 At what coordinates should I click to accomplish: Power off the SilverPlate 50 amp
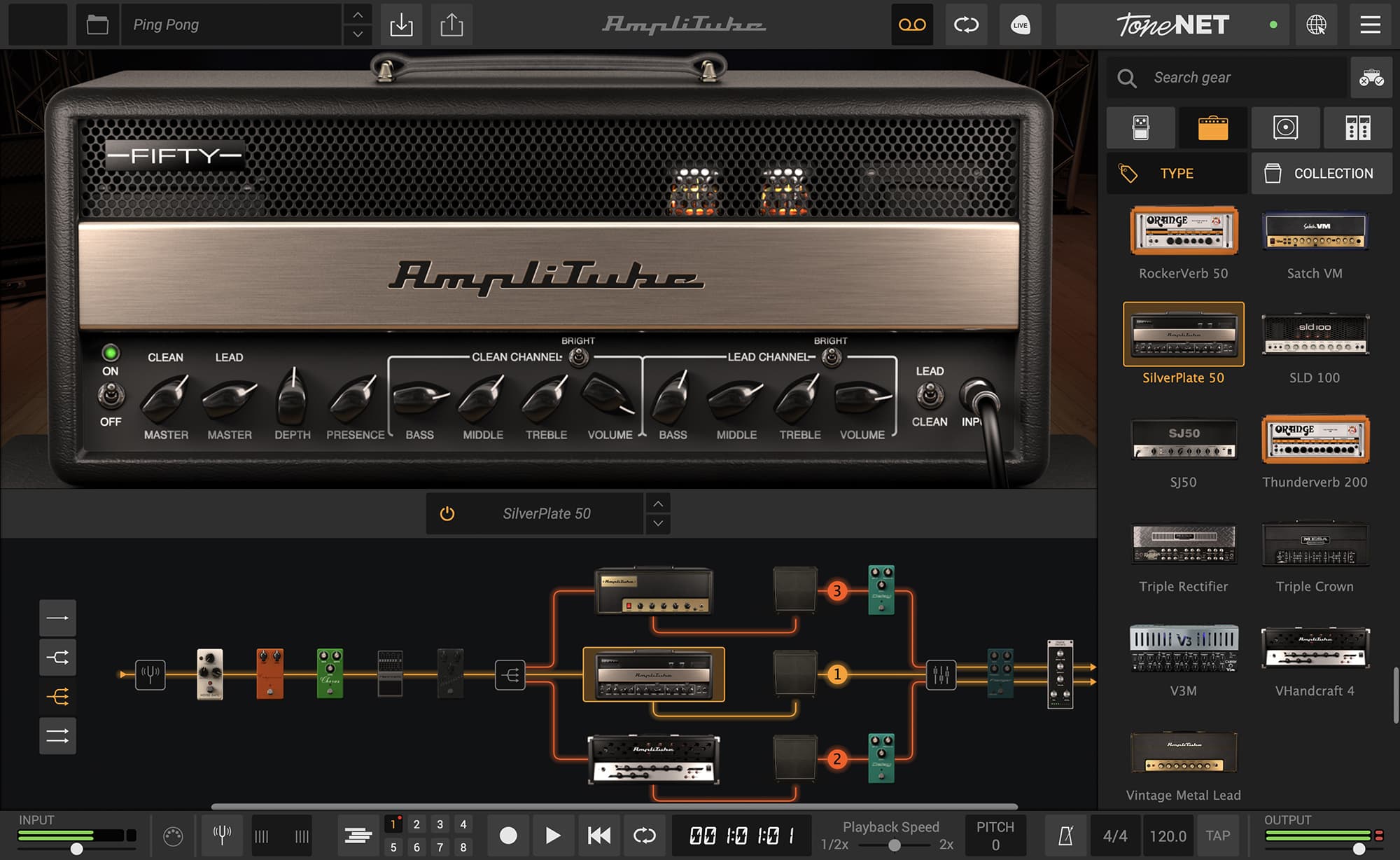pyautogui.click(x=447, y=513)
